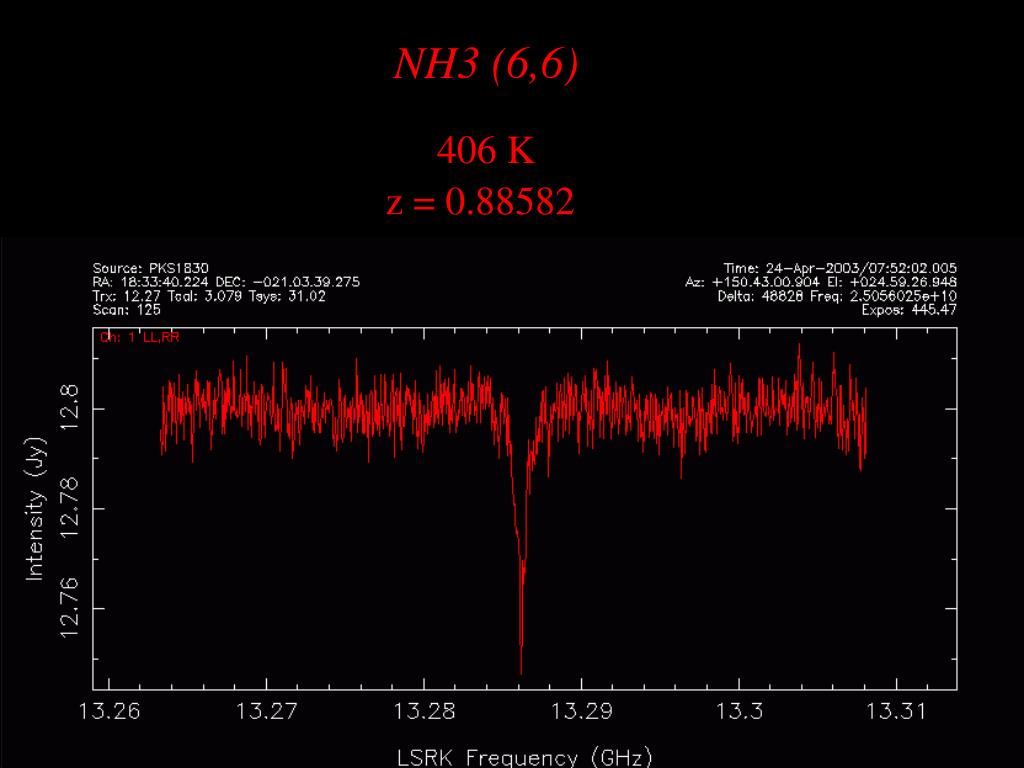Click the 13.27 x-axis tick label
Image resolution: width=1024 pixels, height=768 pixels.
click(x=266, y=711)
